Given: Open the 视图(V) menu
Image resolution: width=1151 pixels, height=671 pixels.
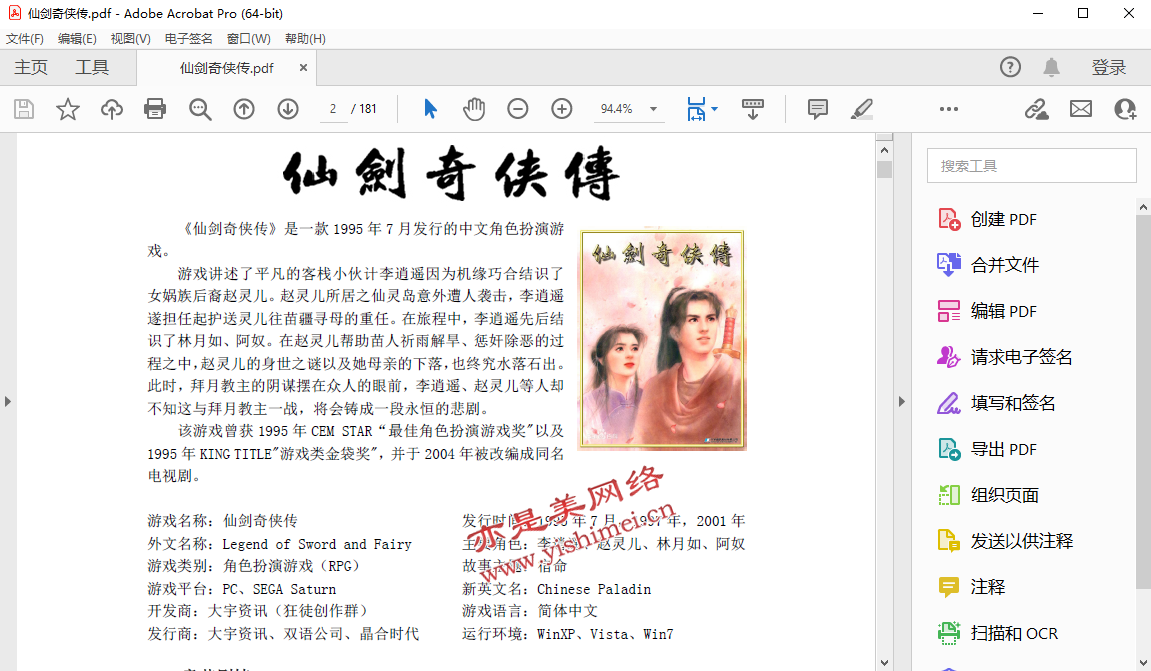Looking at the screenshot, I should (131, 39).
